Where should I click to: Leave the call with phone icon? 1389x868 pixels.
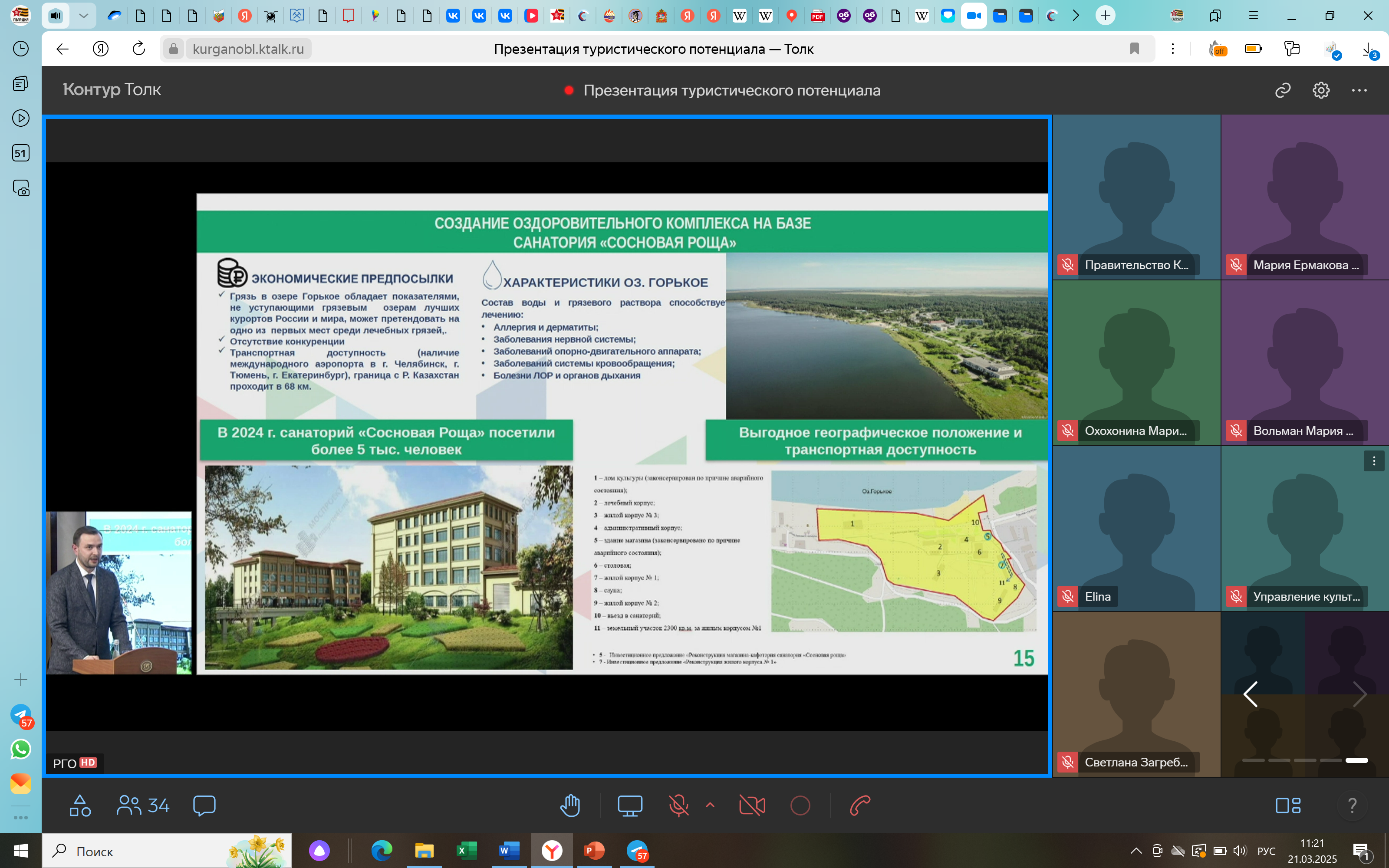pyautogui.click(x=860, y=806)
